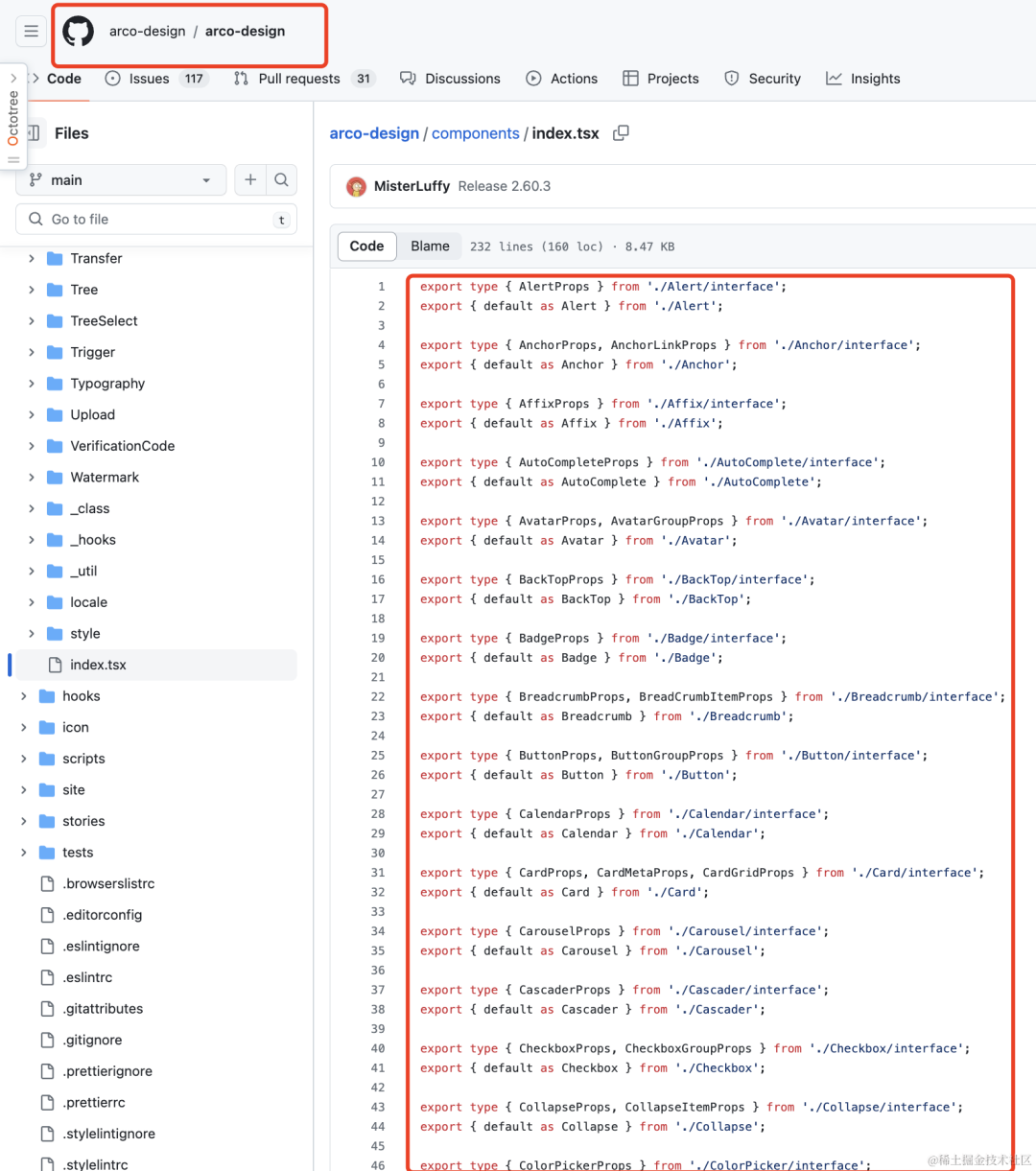This screenshot has height=1171, width=1036.
Task: Click the Release 2.60.3 commit link
Action: pyautogui.click(x=505, y=186)
